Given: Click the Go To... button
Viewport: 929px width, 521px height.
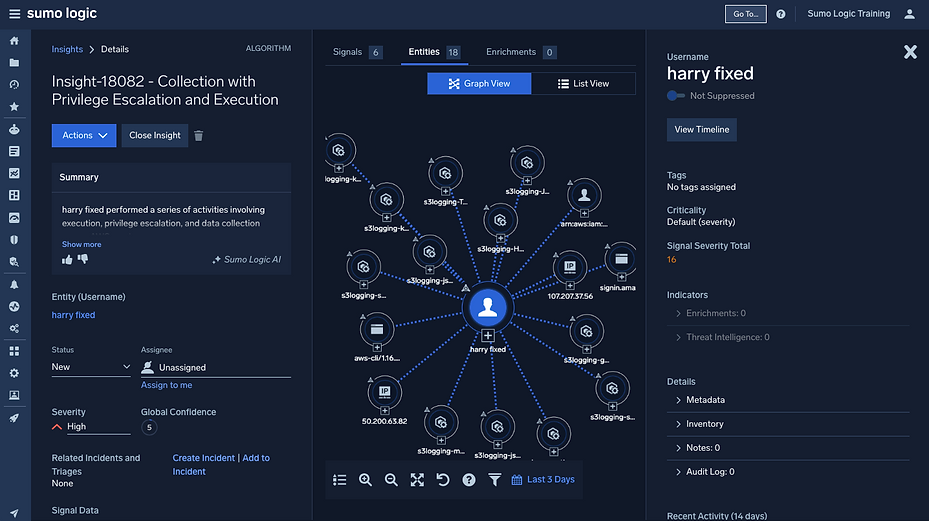Looking at the screenshot, I should 745,14.
